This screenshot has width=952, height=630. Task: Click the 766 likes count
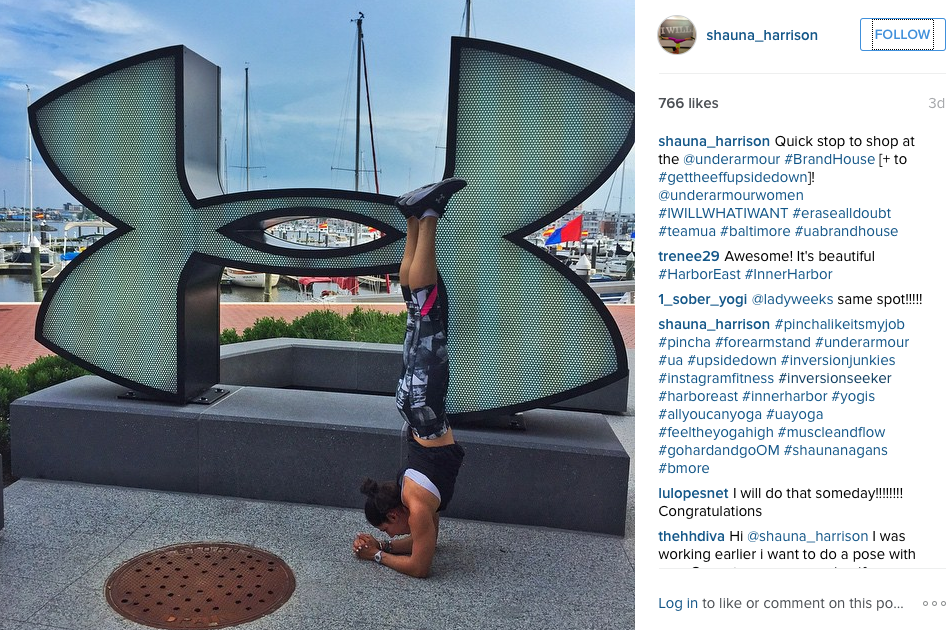(688, 103)
